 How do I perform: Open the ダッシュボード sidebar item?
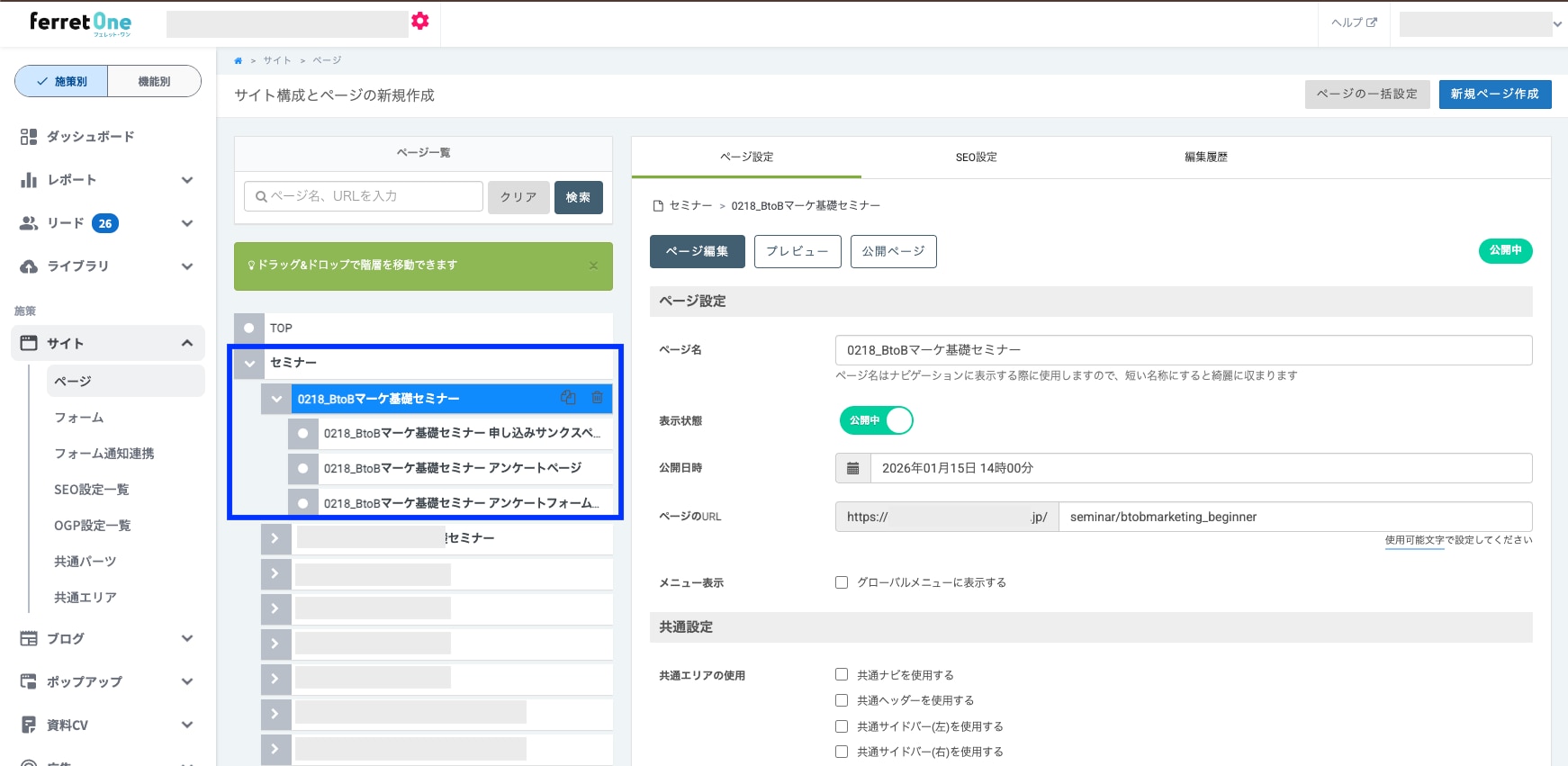tap(90, 137)
